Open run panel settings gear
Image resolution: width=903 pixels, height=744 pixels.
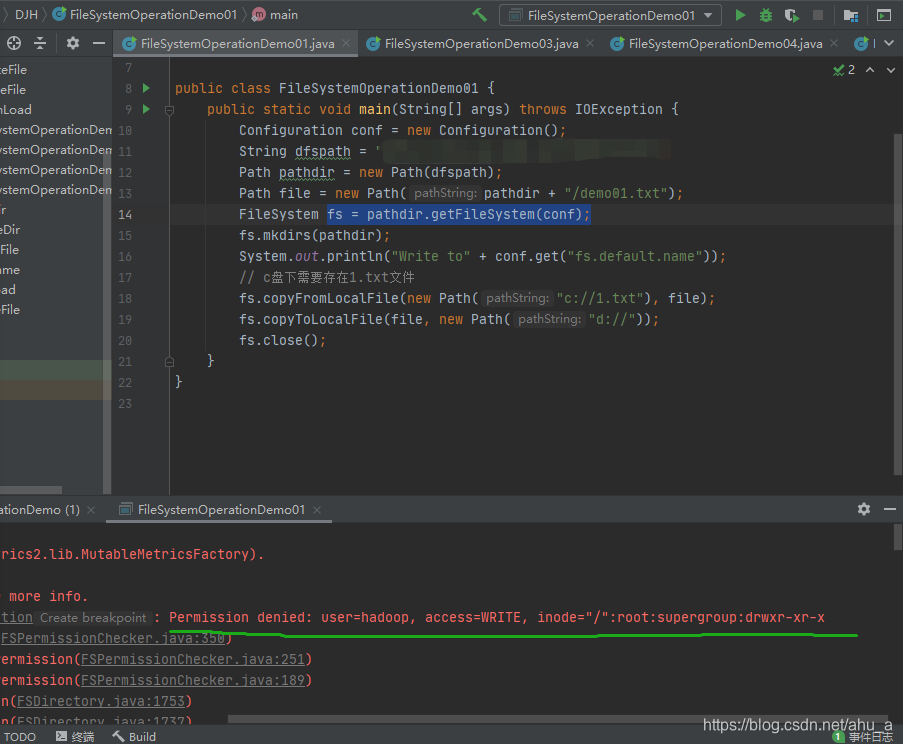pyautogui.click(x=864, y=509)
